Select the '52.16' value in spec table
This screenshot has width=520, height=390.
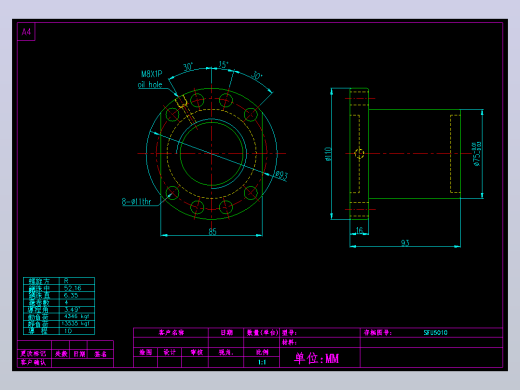click(72, 288)
